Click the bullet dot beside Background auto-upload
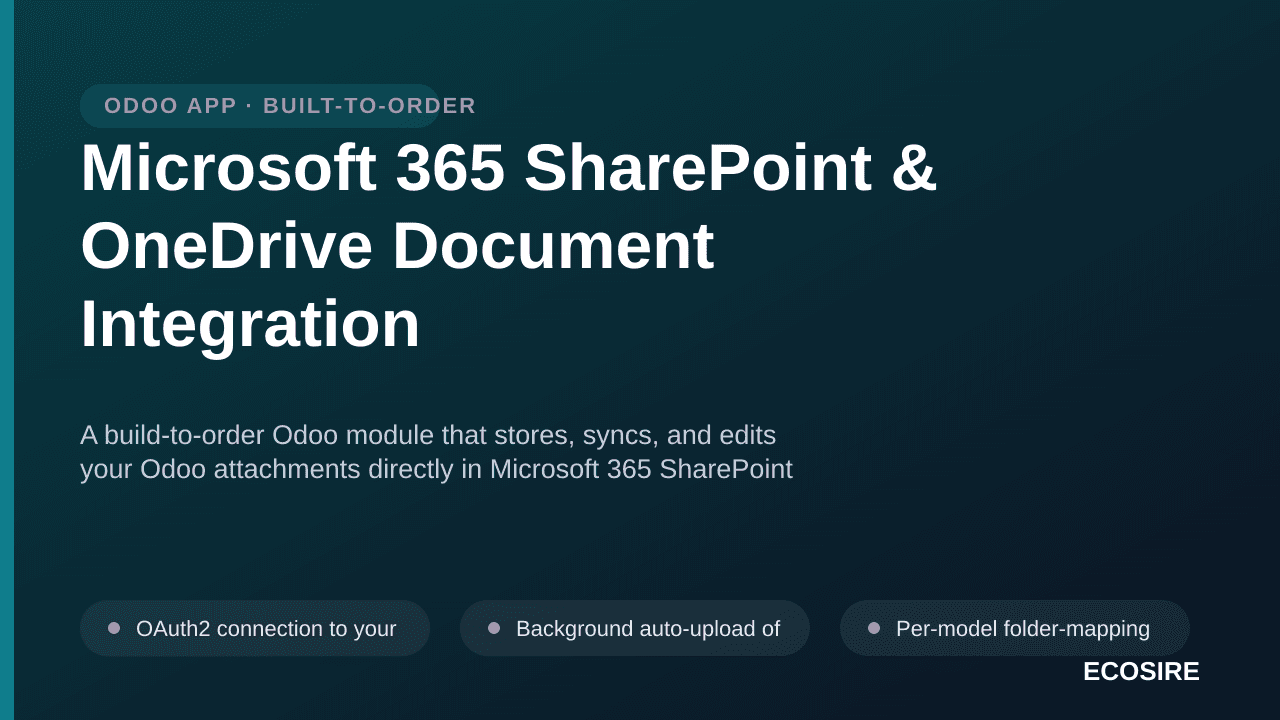Viewport: 1280px width, 720px height. [494, 628]
